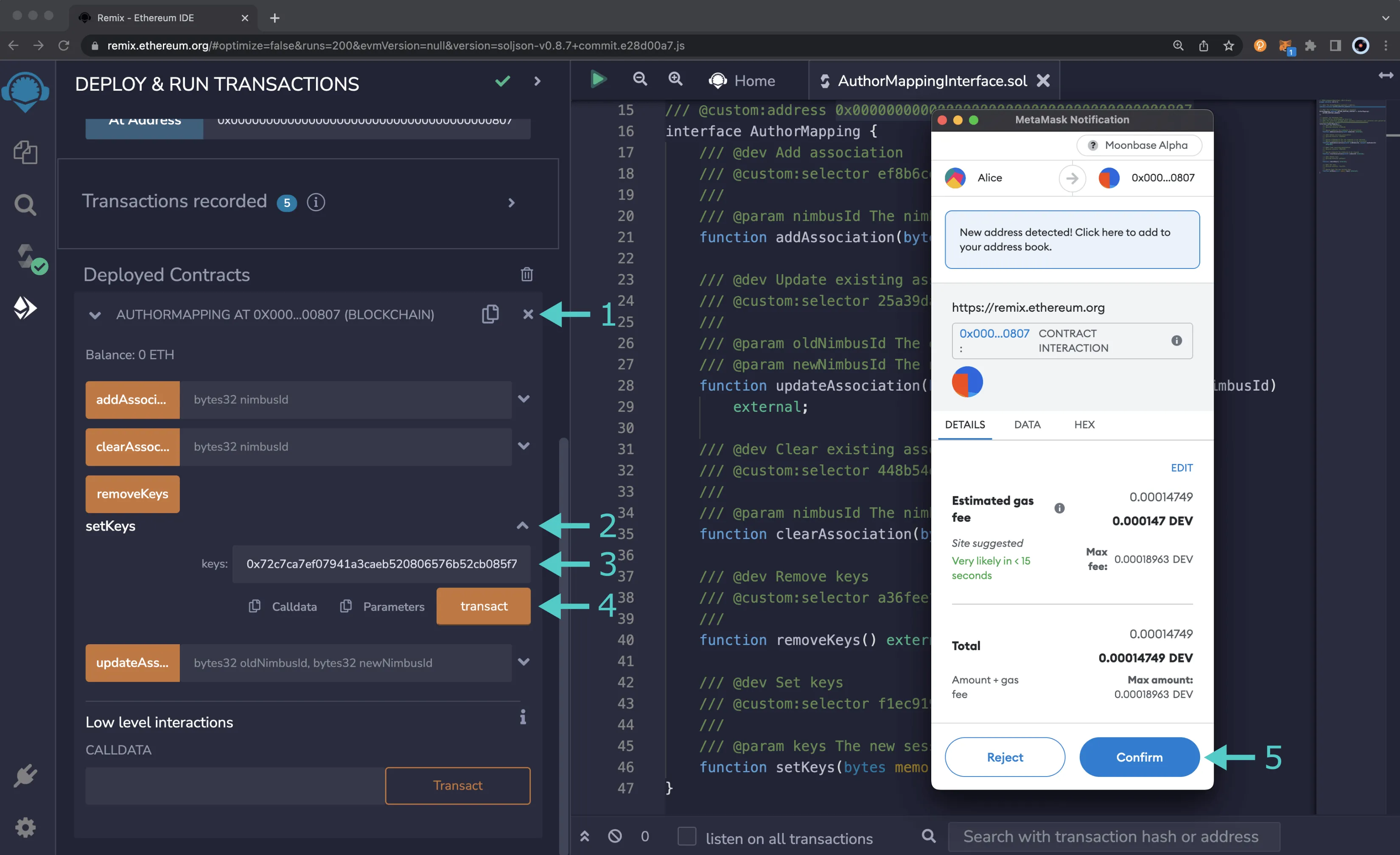Click the clearAssoc... function button
This screenshot has width=1400, height=855.
(132, 447)
